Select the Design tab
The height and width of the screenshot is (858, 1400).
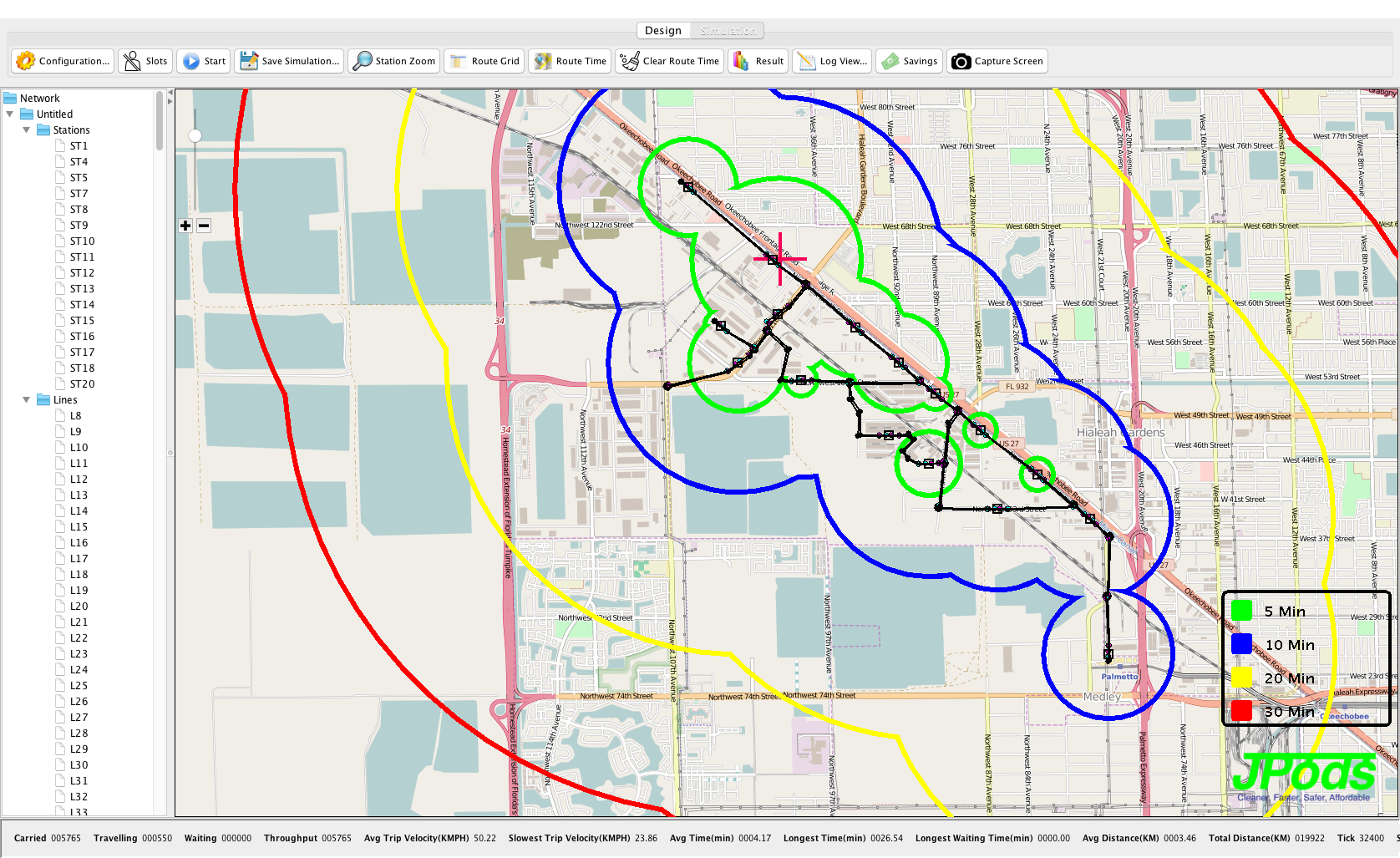pyautogui.click(x=663, y=31)
